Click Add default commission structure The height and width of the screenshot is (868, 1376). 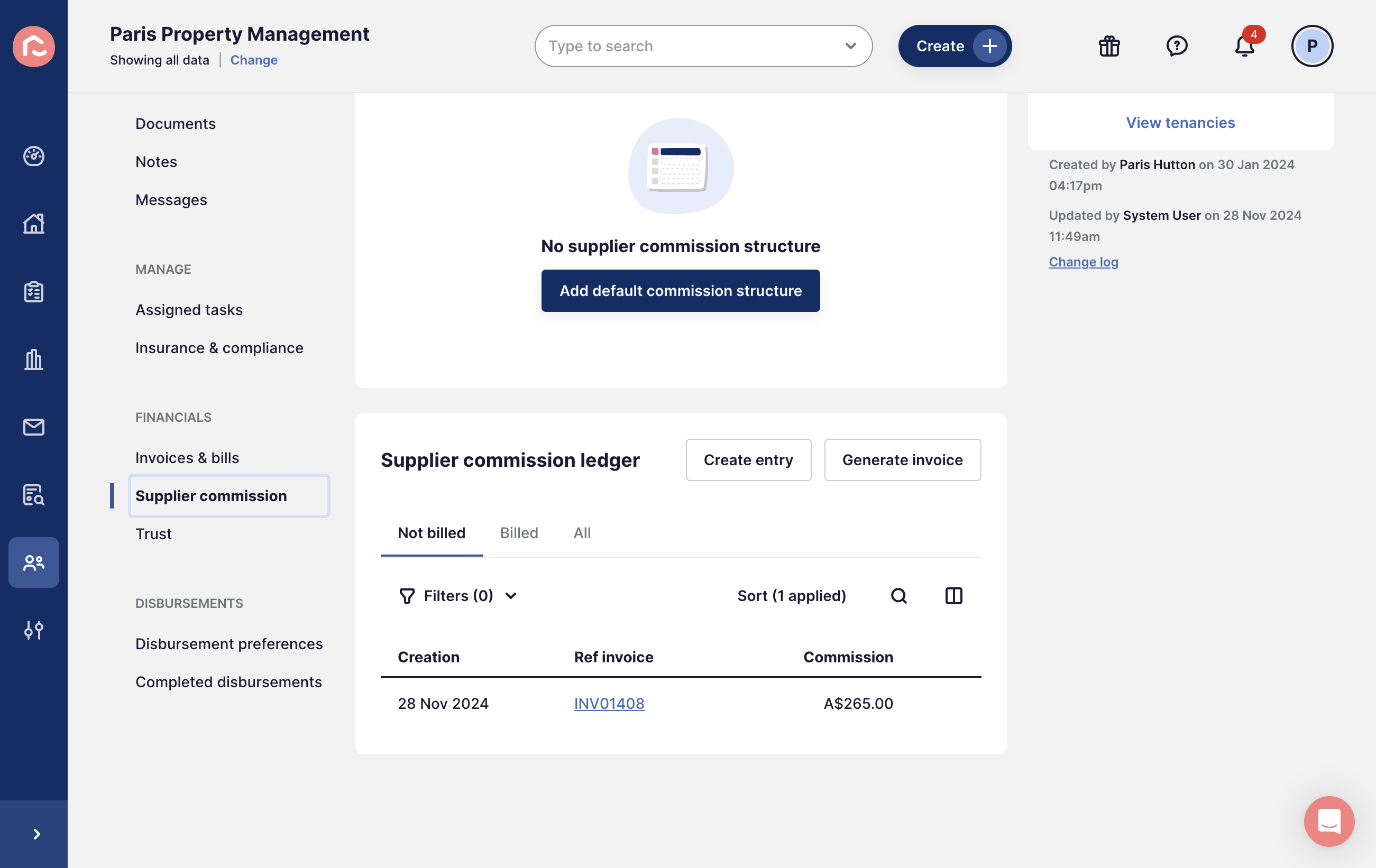tap(681, 291)
